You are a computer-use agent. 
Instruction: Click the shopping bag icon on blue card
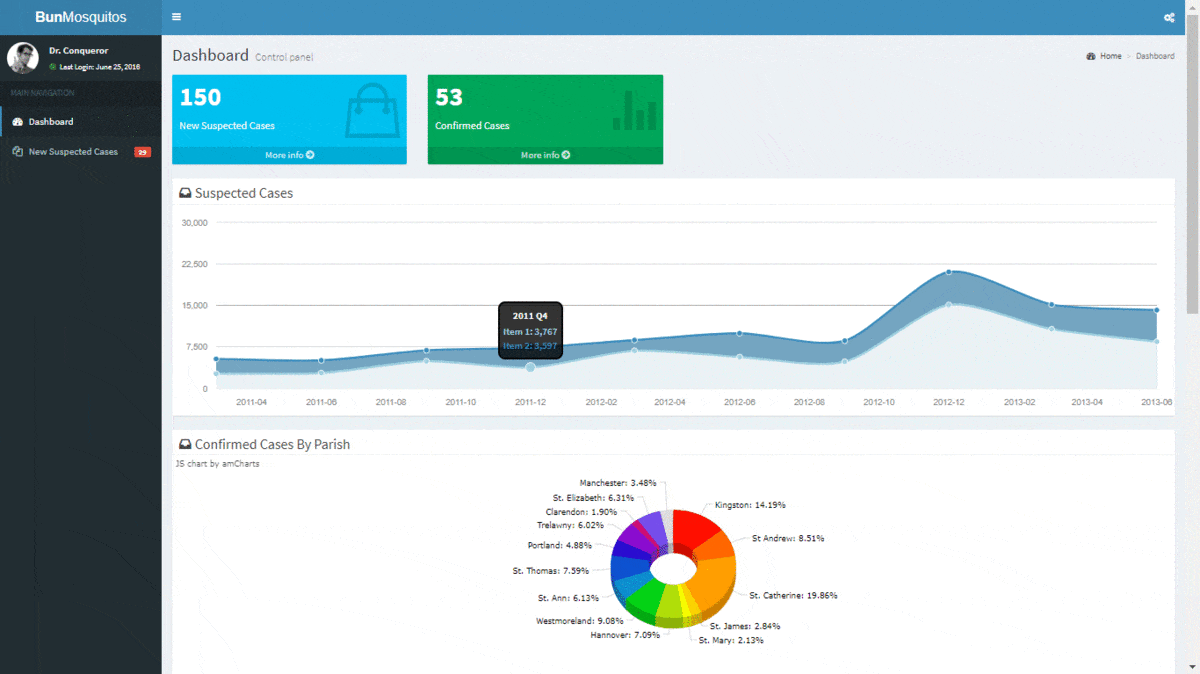[371, 110]
